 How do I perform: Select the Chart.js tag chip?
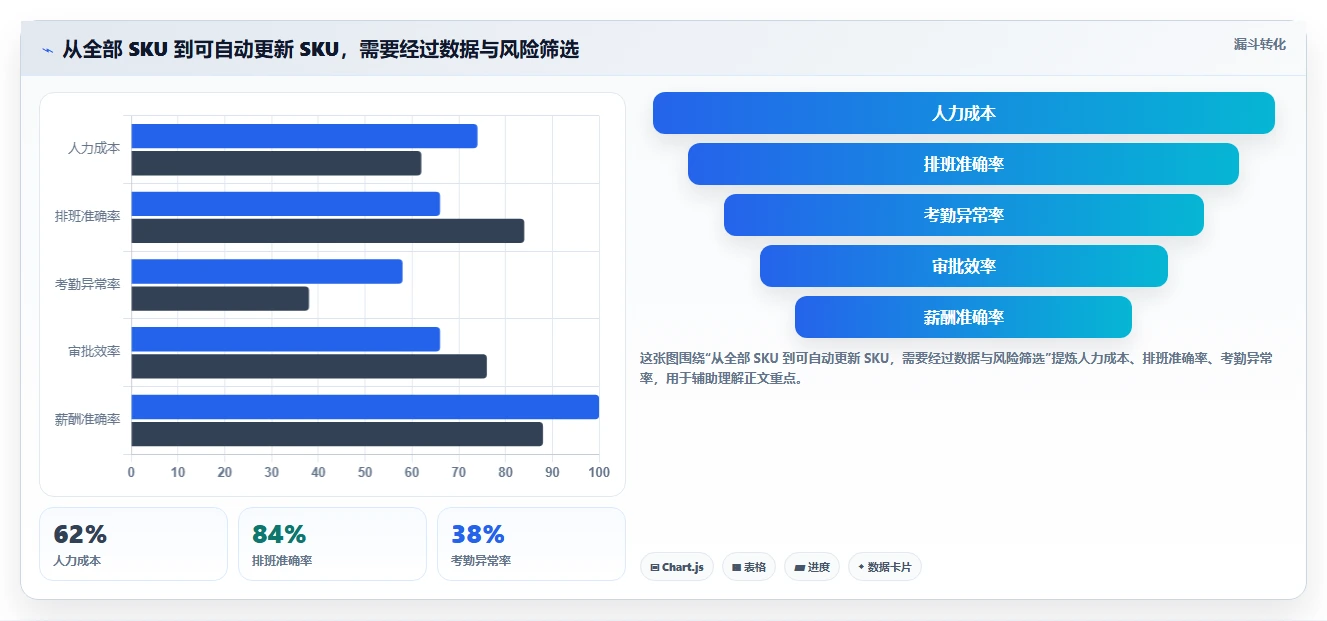click(677, 567)
